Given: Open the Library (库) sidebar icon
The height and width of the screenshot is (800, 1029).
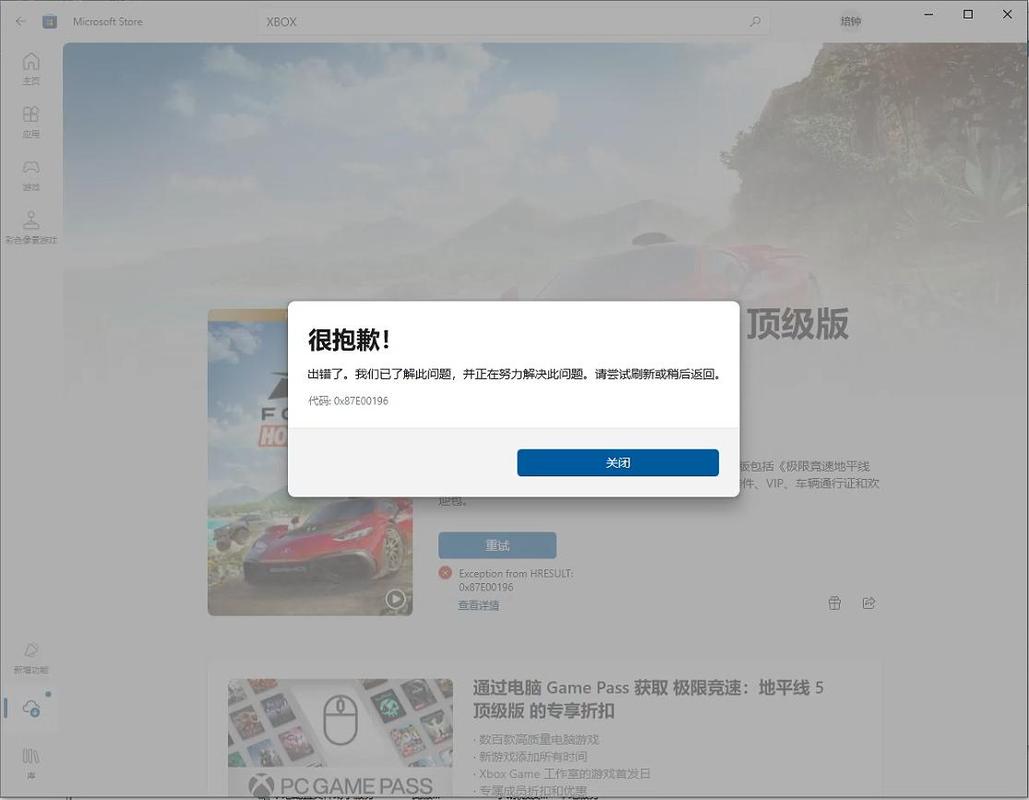Looking at the screenshot, I should click(31, 763).
